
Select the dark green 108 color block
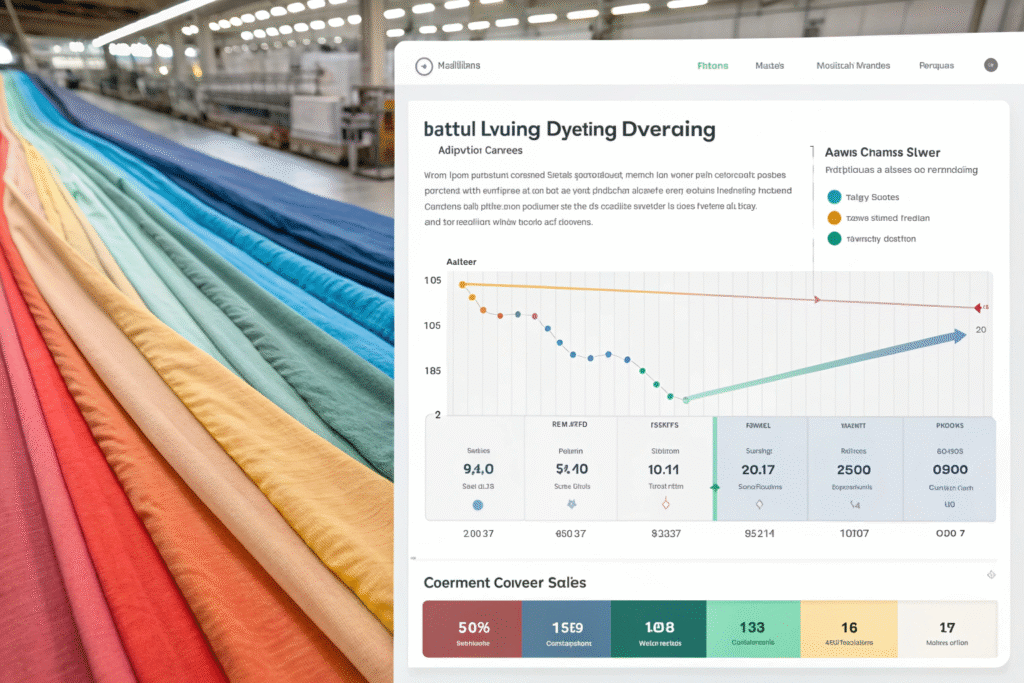point(658,629)
